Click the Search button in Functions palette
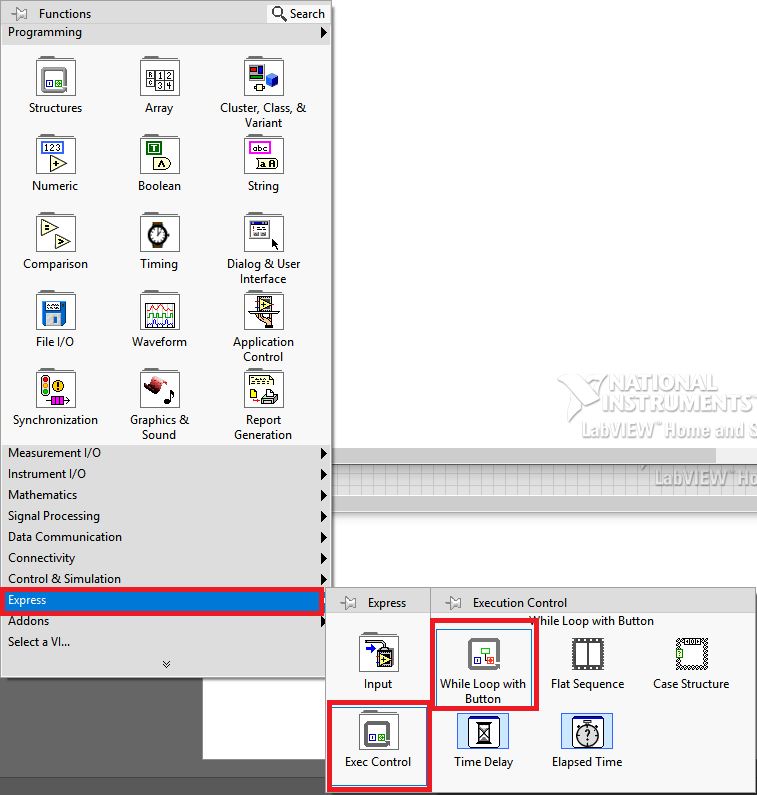757x795 pixels. pyautogui.click(x=298, y=14)
